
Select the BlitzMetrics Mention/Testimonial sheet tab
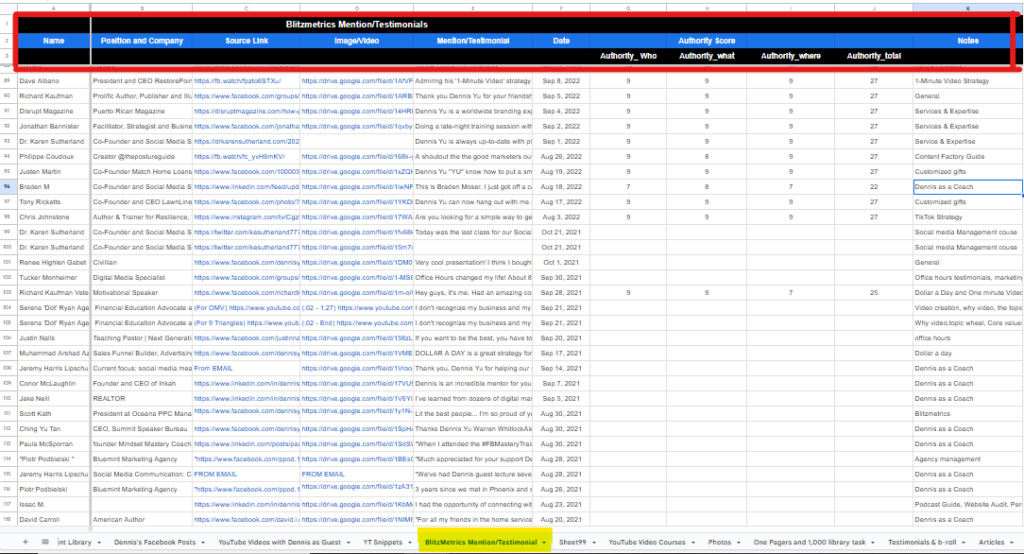481,542
